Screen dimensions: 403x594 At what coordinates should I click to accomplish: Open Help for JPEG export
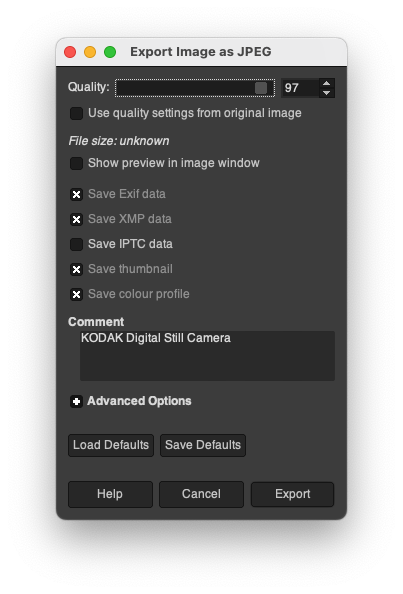click(x=110, y=494)
